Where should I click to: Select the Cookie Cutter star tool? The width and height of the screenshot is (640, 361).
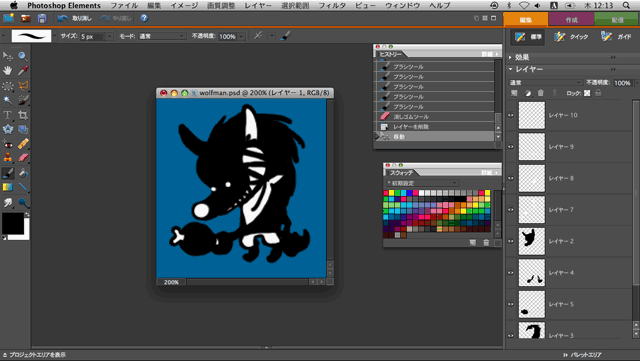[x=7, y=129]
